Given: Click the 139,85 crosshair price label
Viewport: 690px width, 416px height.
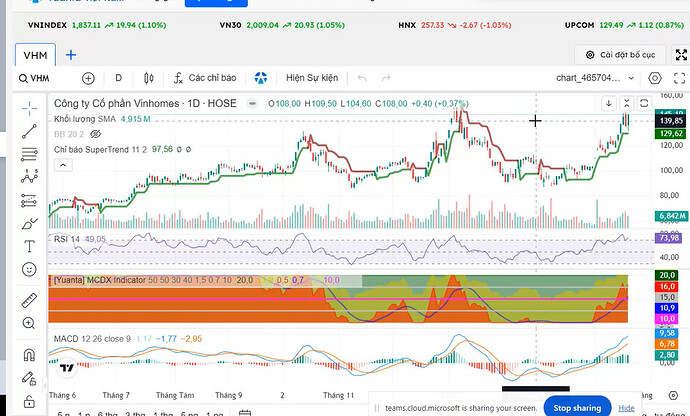Looking at the screenshot, I should (671, 121).
